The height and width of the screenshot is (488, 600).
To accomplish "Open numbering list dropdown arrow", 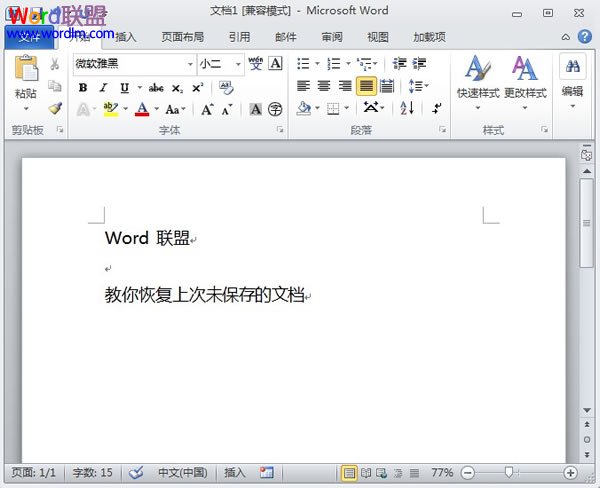I will tap(348, 64).
